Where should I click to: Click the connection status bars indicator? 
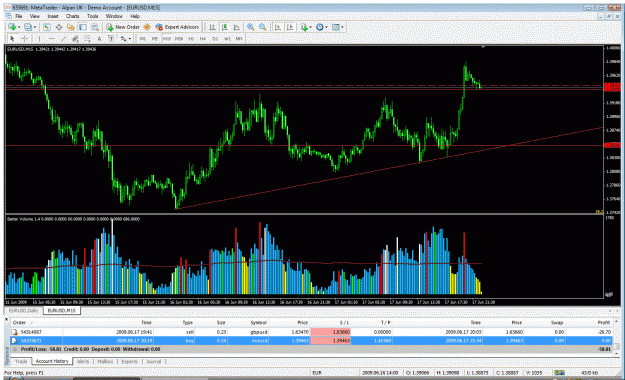click(x=560, y=372)
